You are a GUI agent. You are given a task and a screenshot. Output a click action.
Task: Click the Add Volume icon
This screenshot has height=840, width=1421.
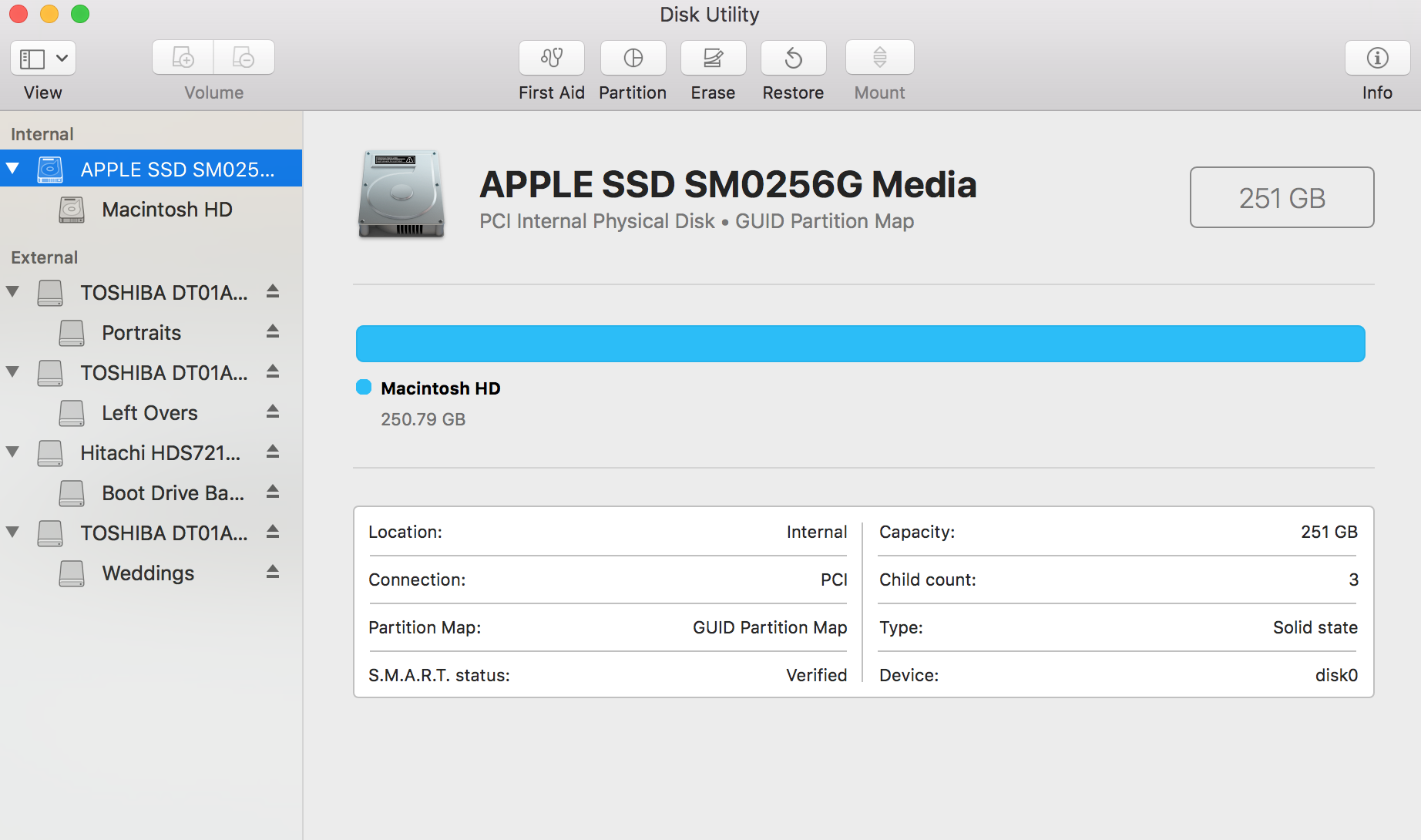(x=183, y=58)
